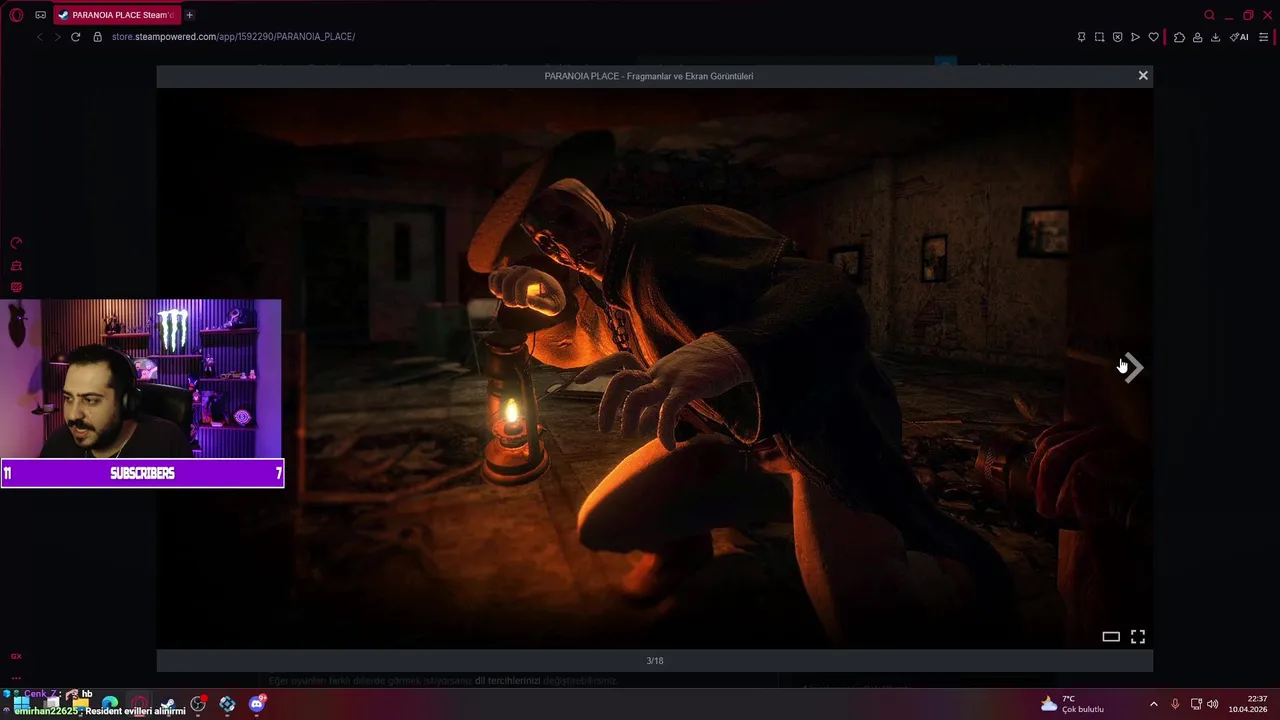Open OBS Studio from taskbar
Image resolution: width=1280 pixels, height=720 pixels.
tap(198, 704)
